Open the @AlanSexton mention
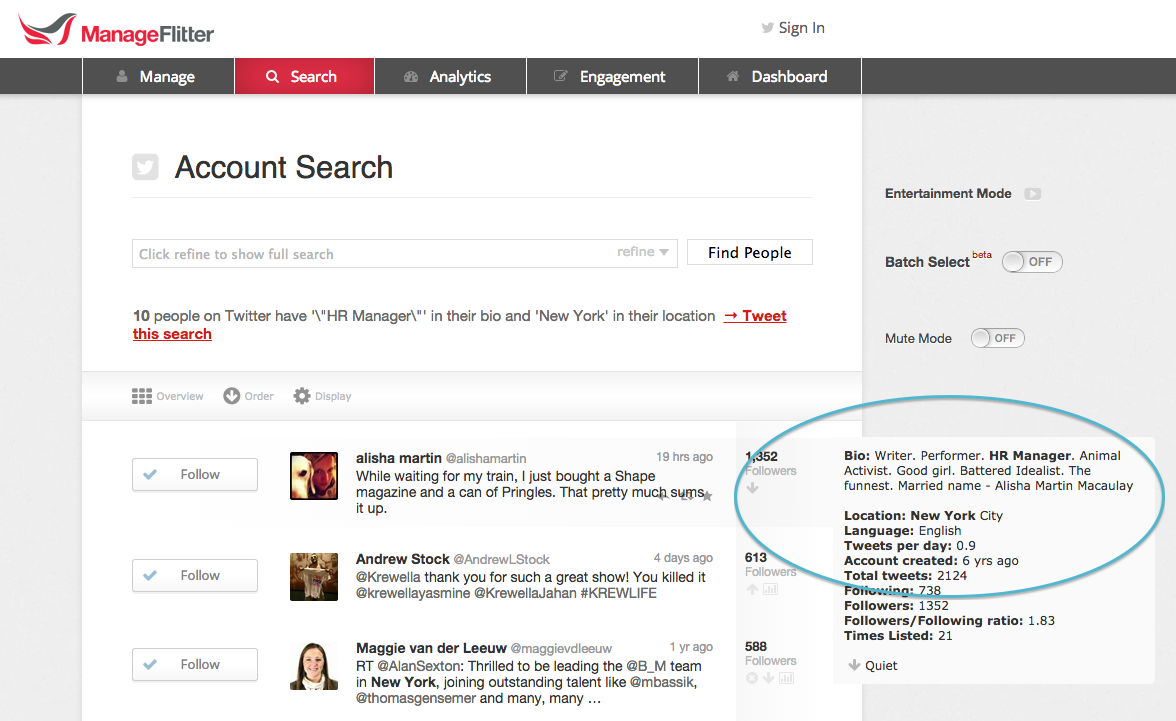The height and width of the screenshot is (721, 1176). (x=418, y=666)
